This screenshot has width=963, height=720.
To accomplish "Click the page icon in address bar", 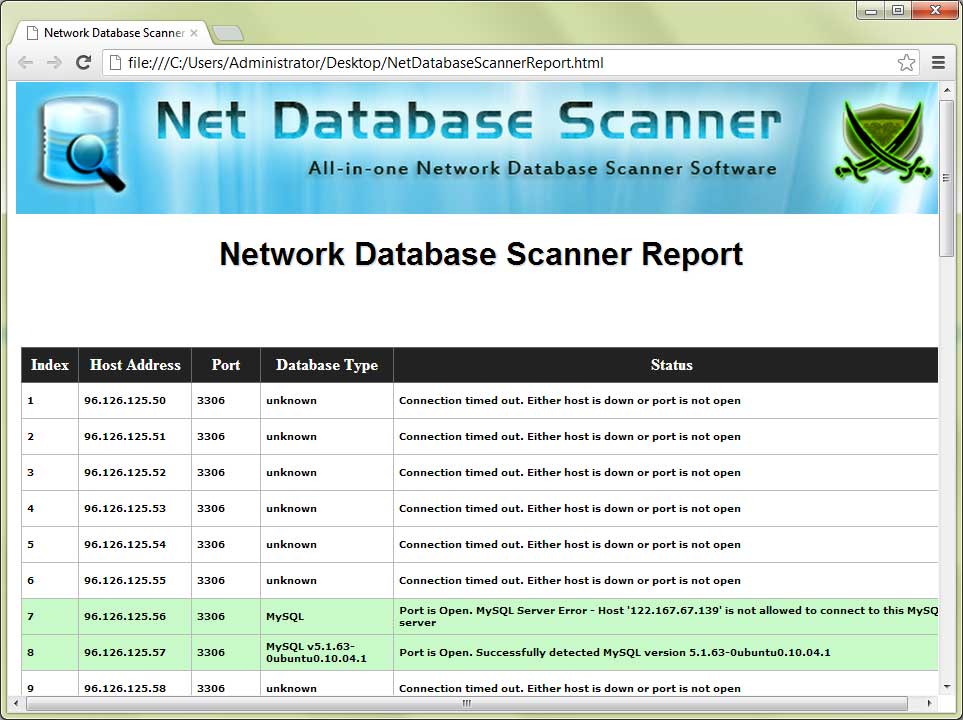I will point(115,63).
